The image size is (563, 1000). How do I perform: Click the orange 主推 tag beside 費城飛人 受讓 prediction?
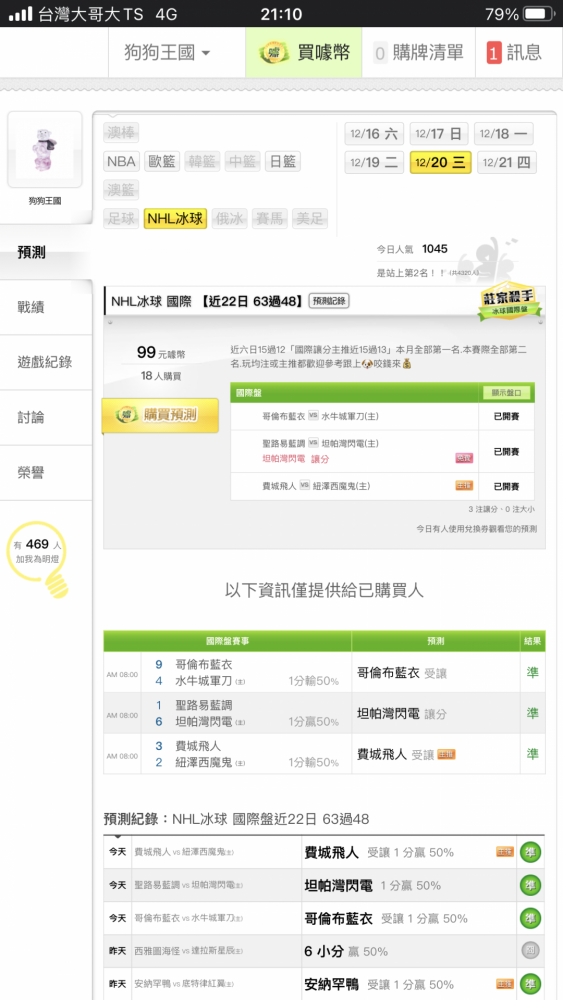coord(446,754)
